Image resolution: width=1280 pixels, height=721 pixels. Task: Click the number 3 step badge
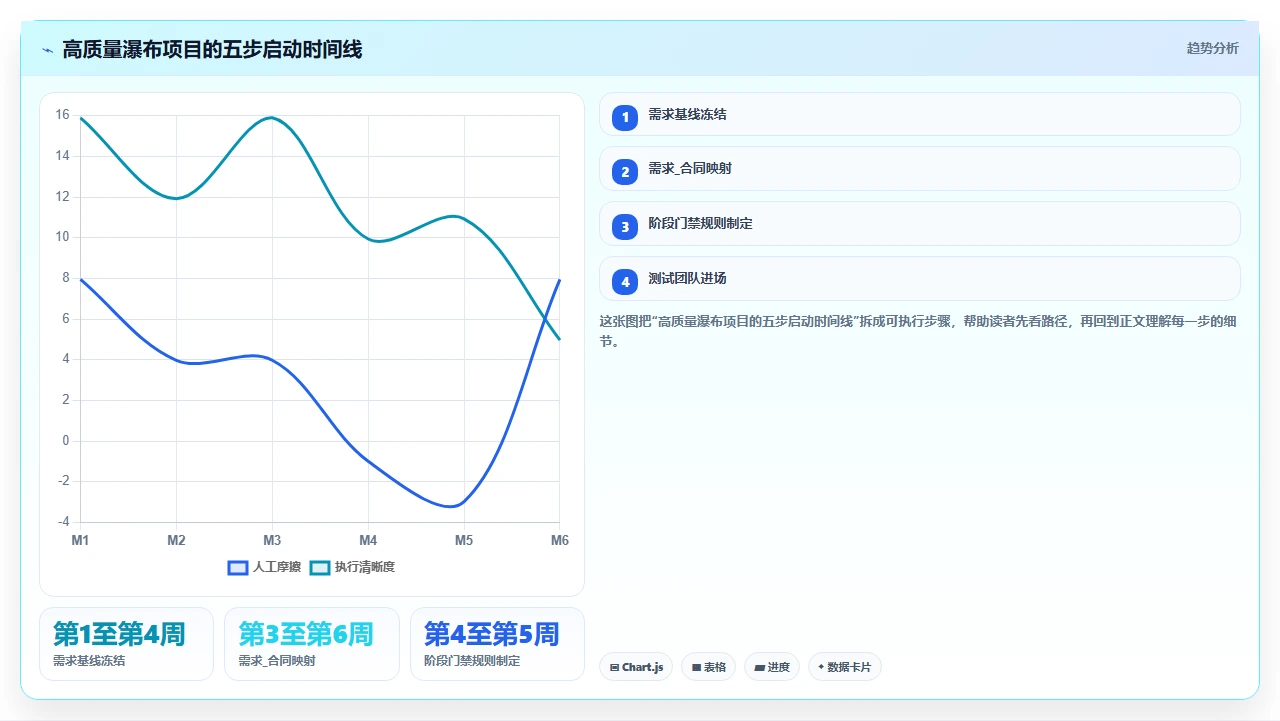tap(625, 226)
